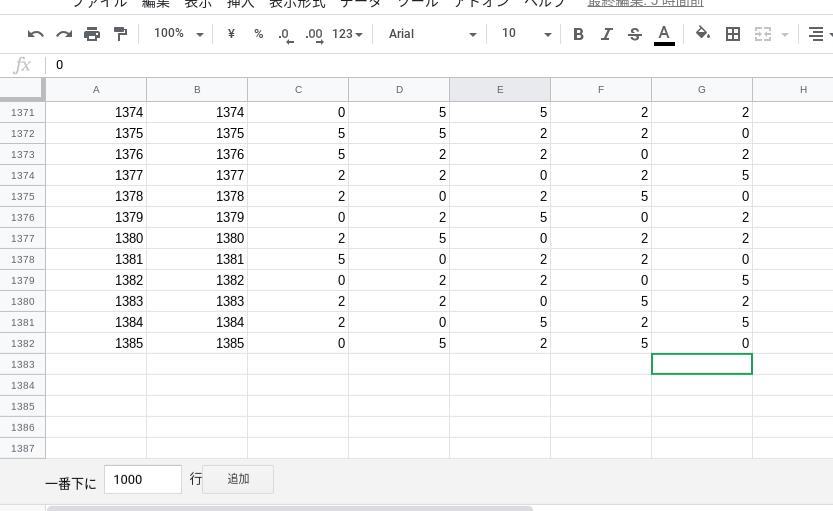The width and height of the screenshot is (833, 511).
Task: Open the 123 number formats dropdown
Action: point(347,34)
